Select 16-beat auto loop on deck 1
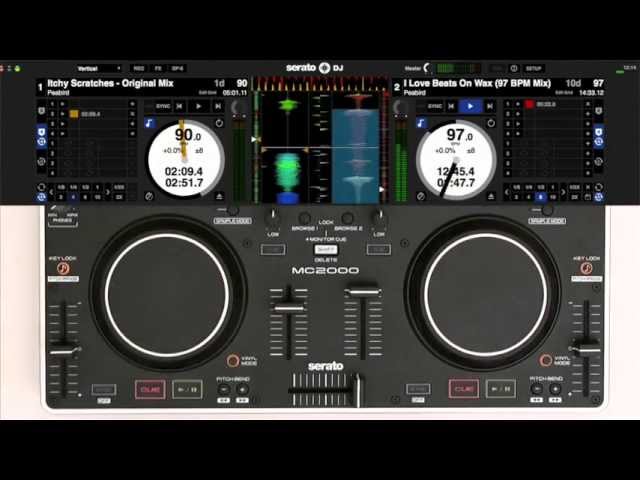The image size is (640, 480). pos(97,197)
